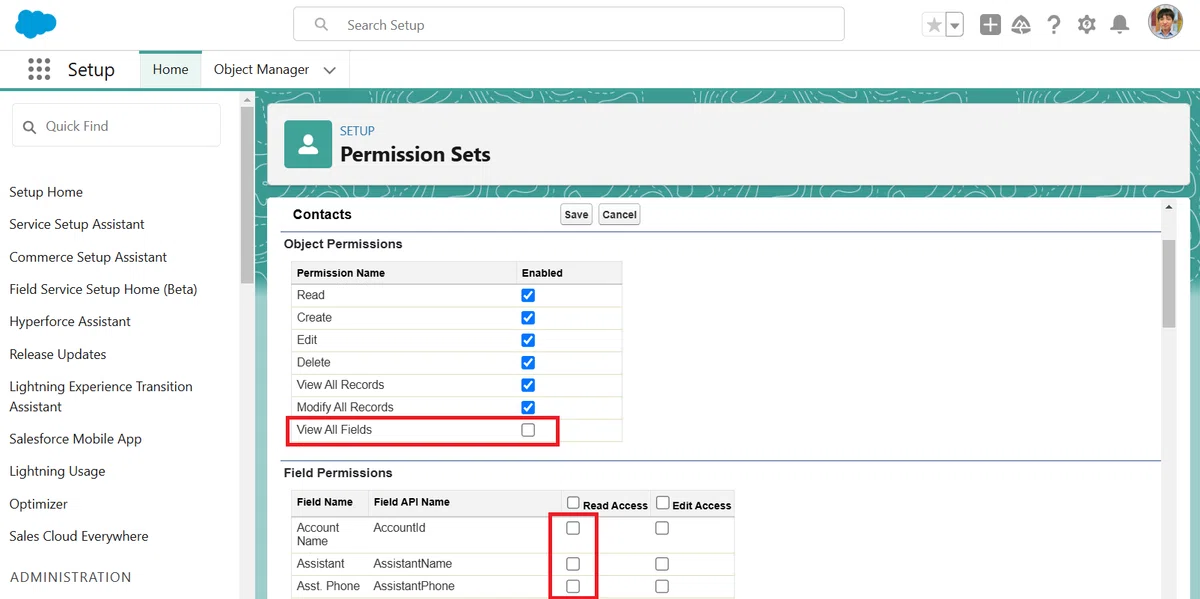Open the App Launcher dots grid
Viewport: 1200px width, 599px height.
click(39, 69)
